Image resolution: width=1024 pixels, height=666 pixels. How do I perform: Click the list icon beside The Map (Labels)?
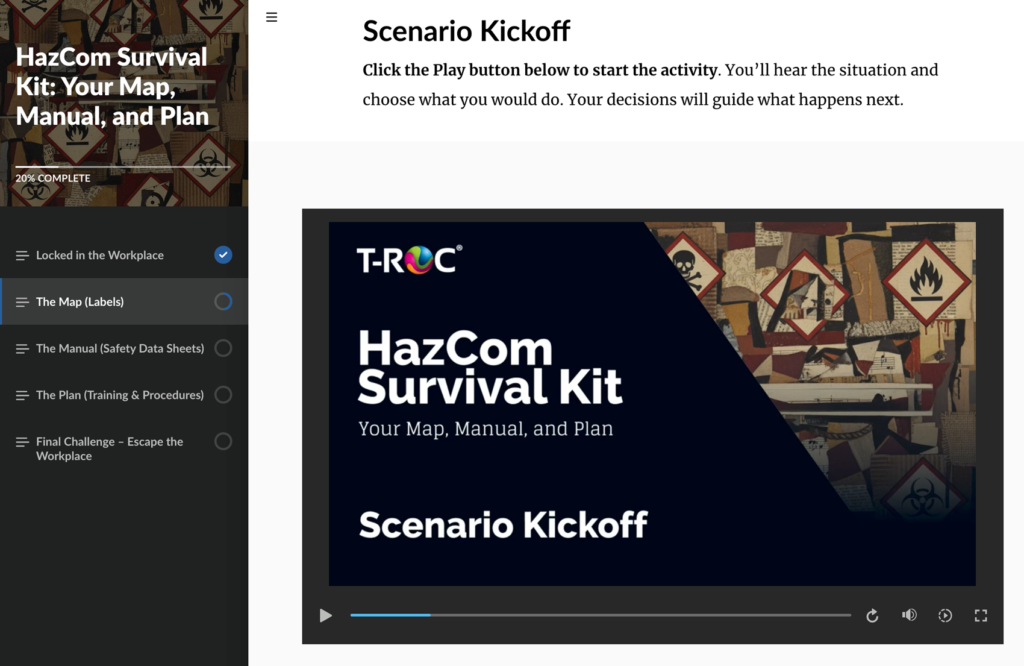(21, 301)
